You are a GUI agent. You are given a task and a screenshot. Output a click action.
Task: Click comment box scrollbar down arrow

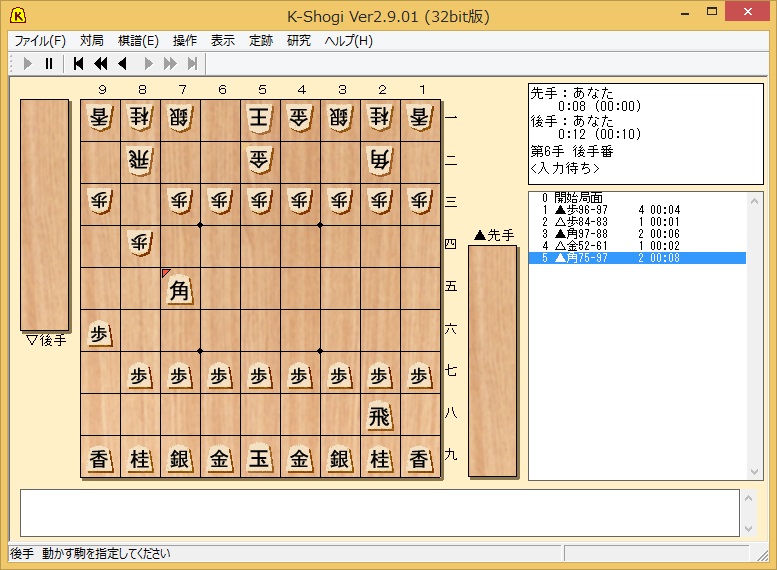(748, 528)
